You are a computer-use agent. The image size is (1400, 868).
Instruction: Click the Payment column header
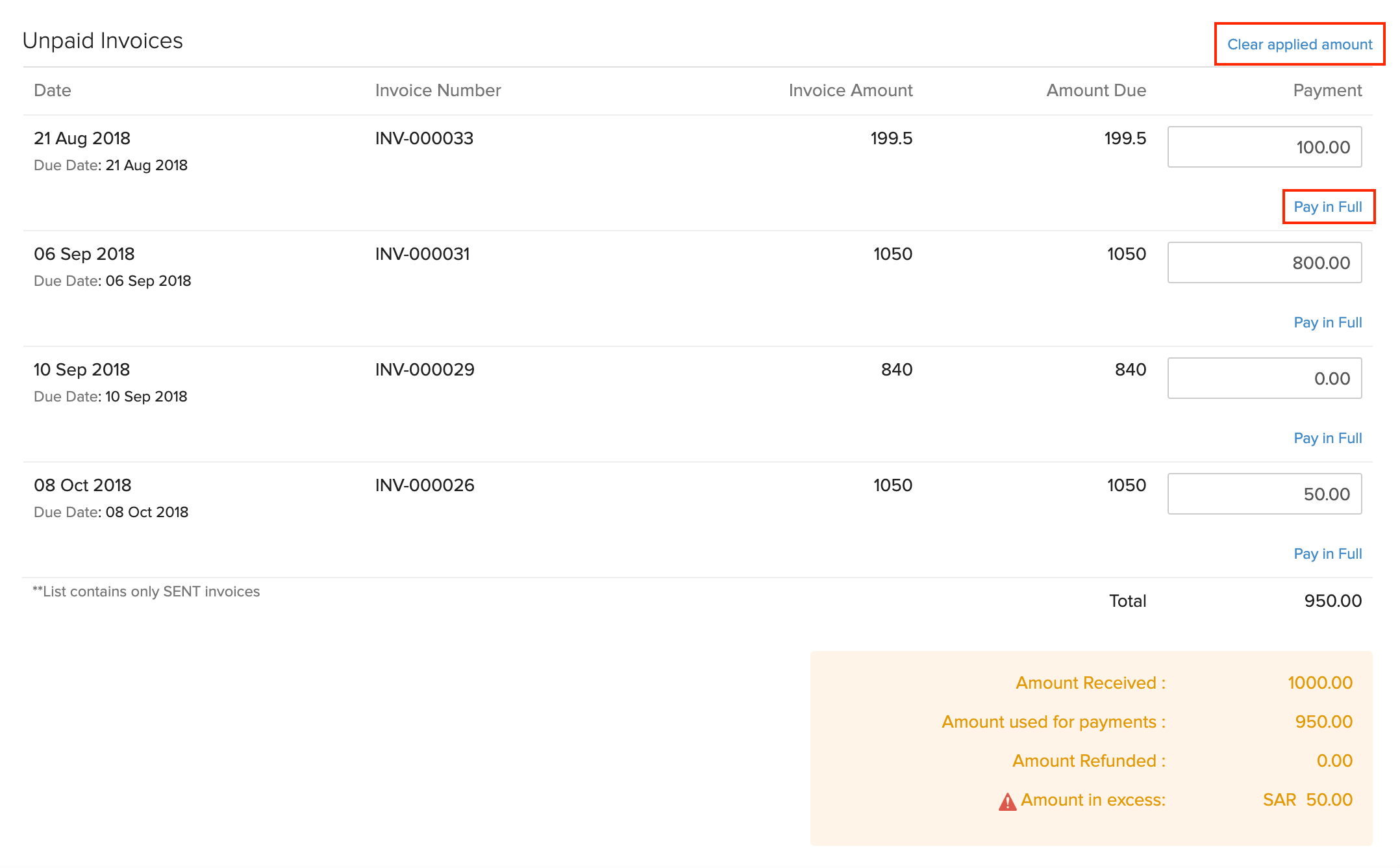coord(1327,90)
